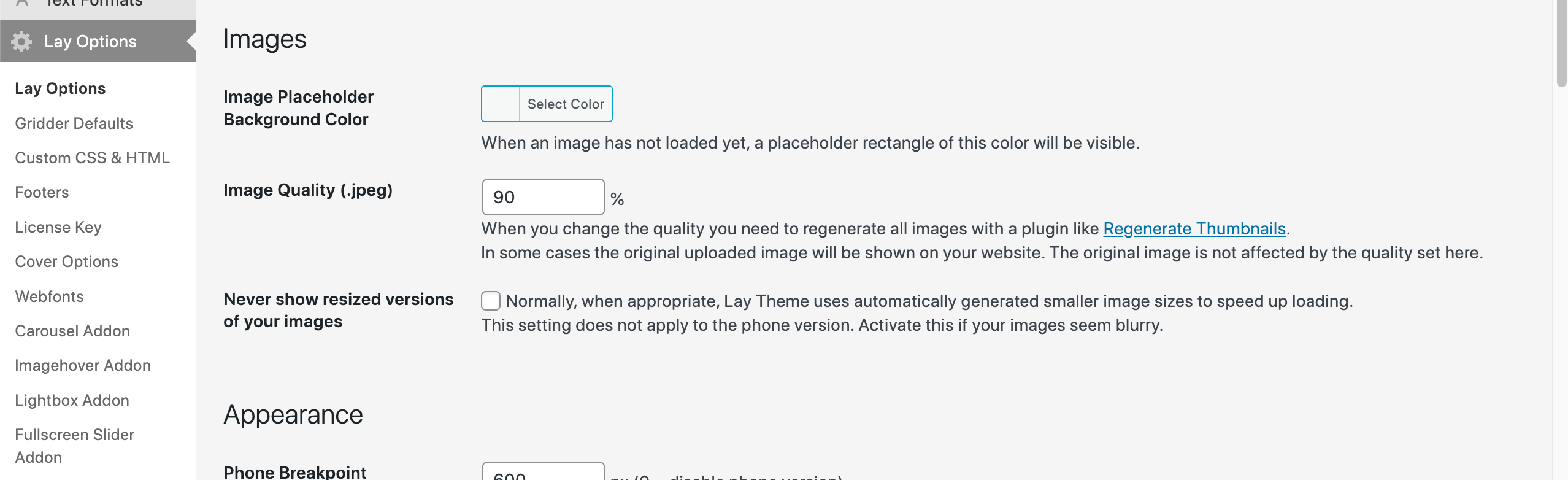
Task: Open Fullscreen Slider Addon settings
Action: (x=74, y=446)
